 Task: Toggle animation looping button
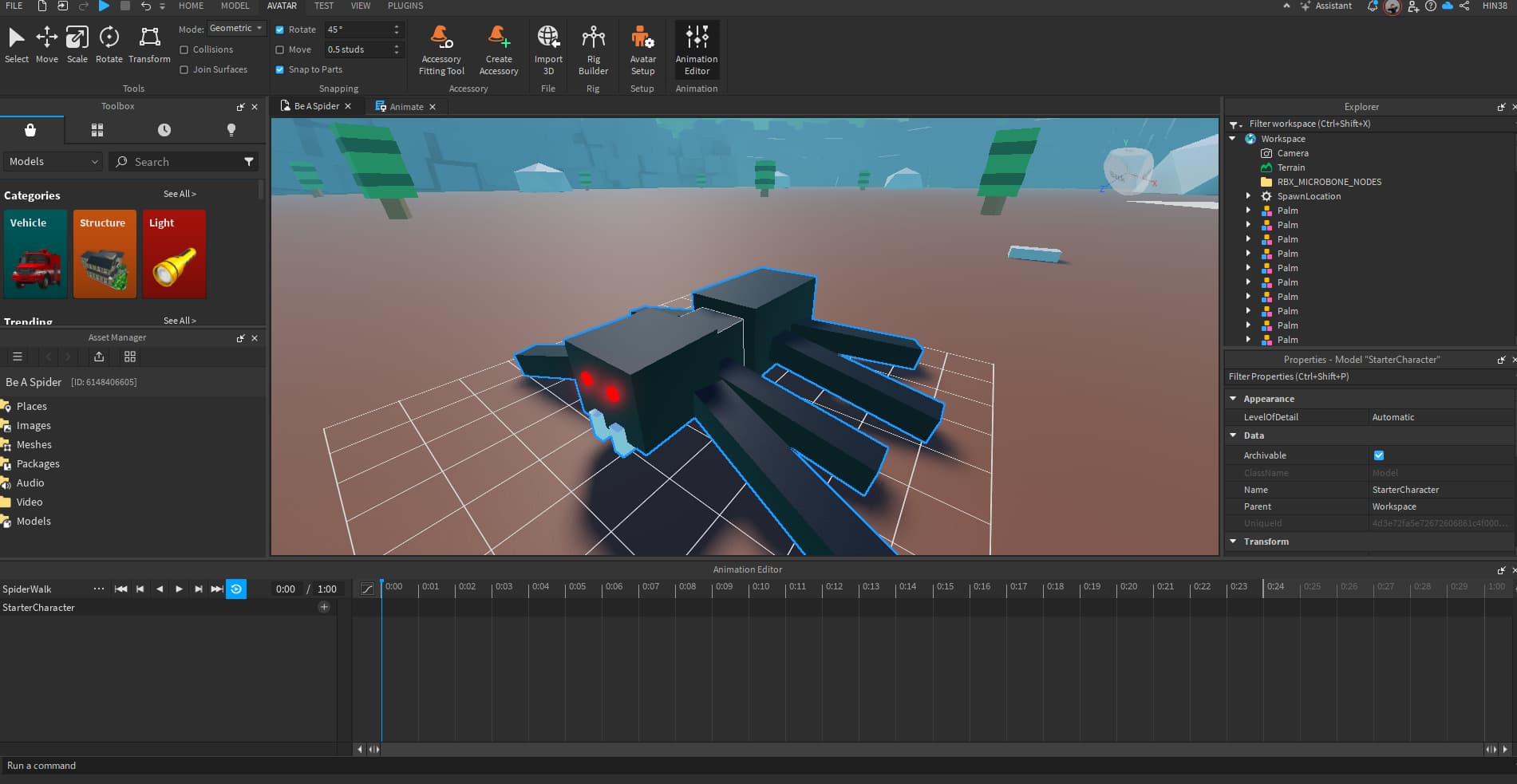(236, 589)
